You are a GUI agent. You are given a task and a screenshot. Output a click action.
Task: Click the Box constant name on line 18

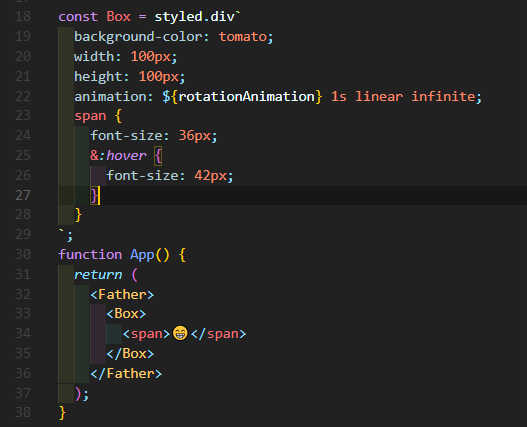118,17
